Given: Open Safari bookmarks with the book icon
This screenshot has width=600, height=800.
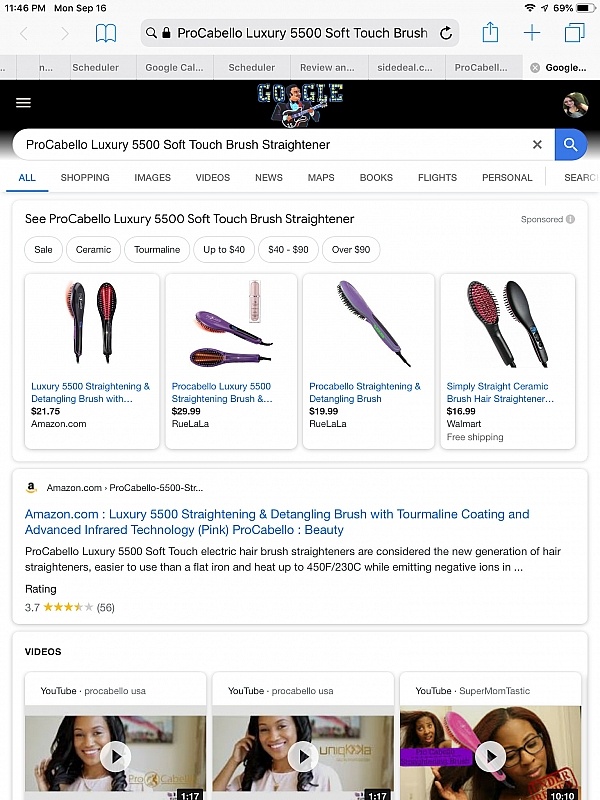Looking at the screenshot, I should pos(106,32).
